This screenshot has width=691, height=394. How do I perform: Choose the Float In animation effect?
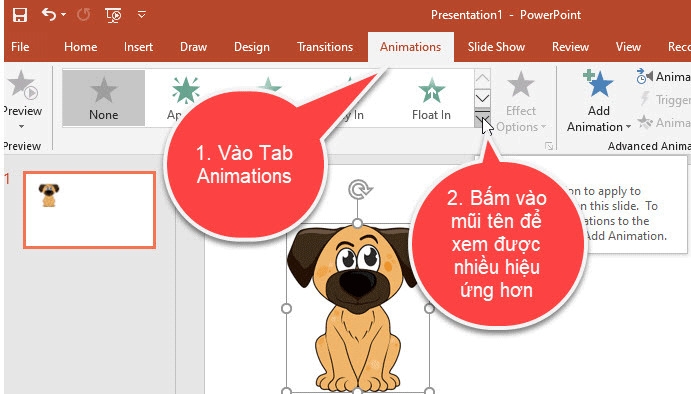tap(431, 98)
